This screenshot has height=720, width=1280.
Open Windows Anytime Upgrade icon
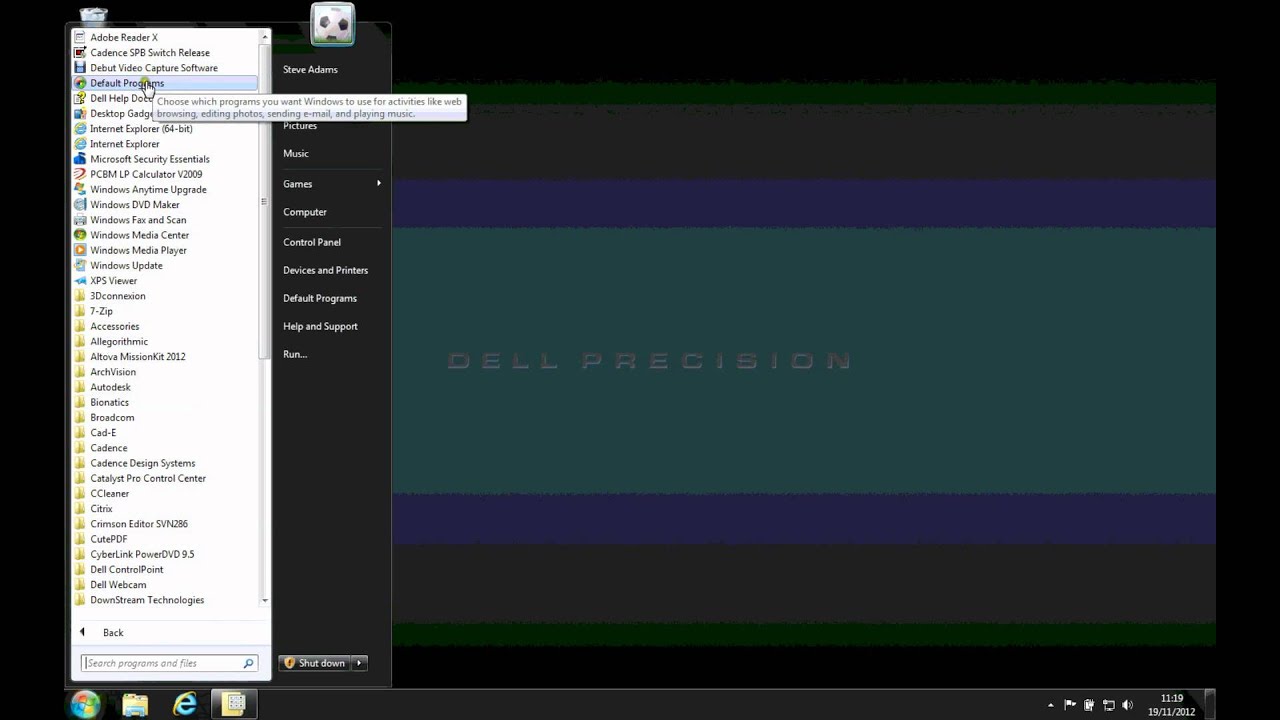80,189
